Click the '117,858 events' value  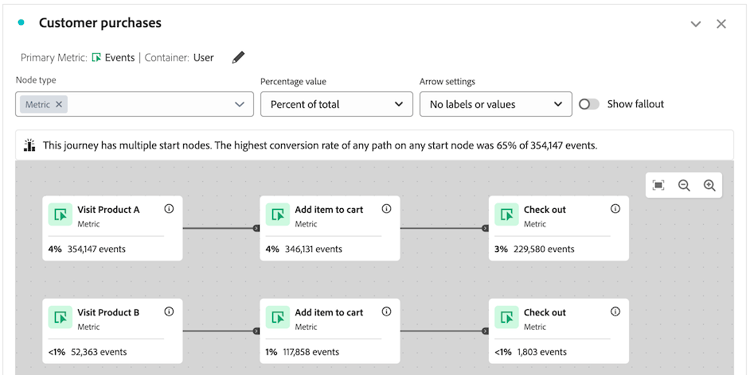pyautogui.click(x=311, y=352)
